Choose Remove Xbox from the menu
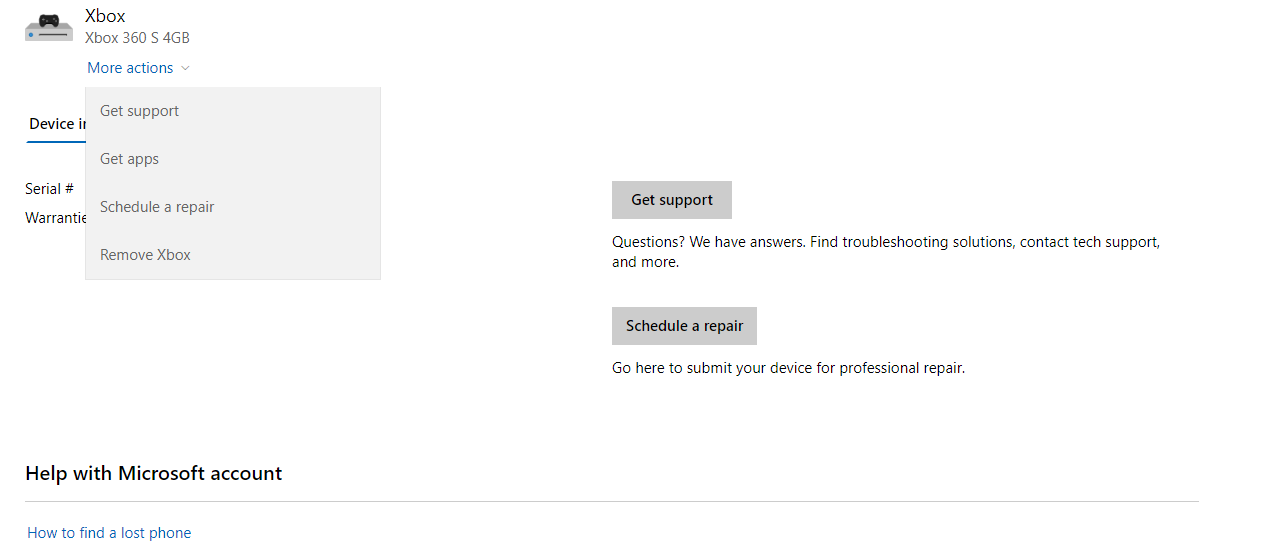This screenshot has height=544, width=1287. click(x=233, y=255)
